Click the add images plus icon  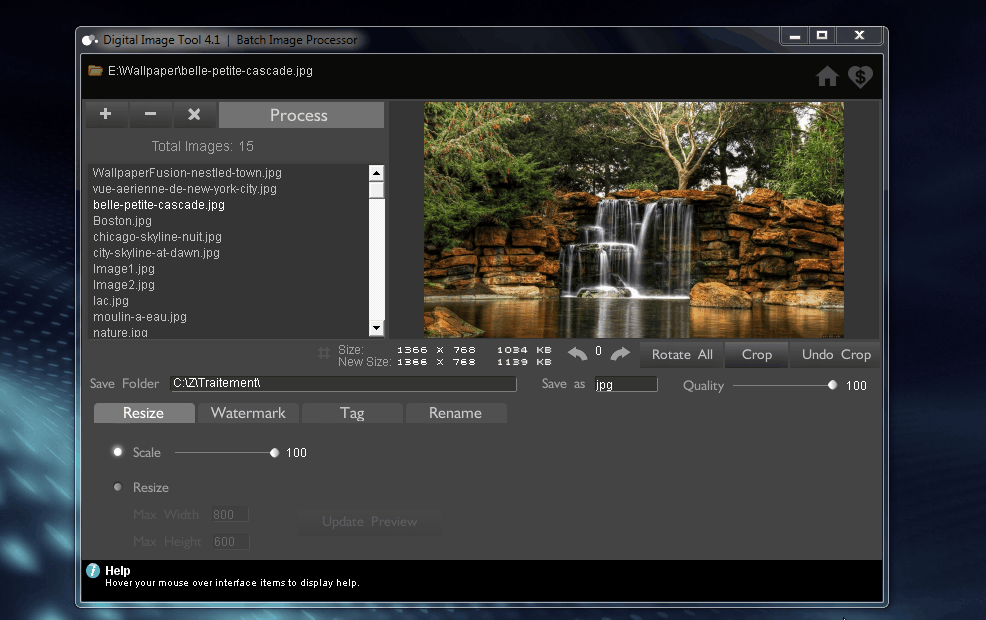106,114
